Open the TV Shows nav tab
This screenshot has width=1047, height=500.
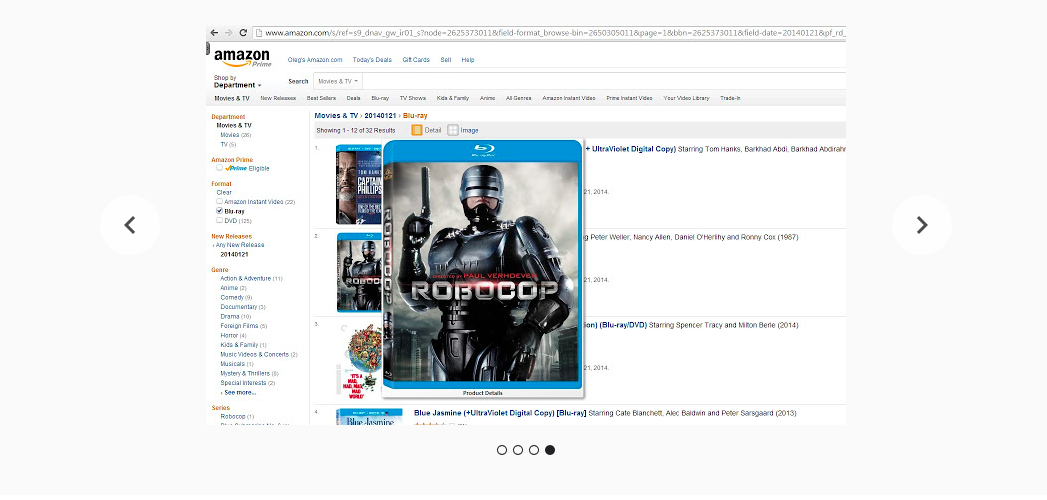tap(413, 98)
